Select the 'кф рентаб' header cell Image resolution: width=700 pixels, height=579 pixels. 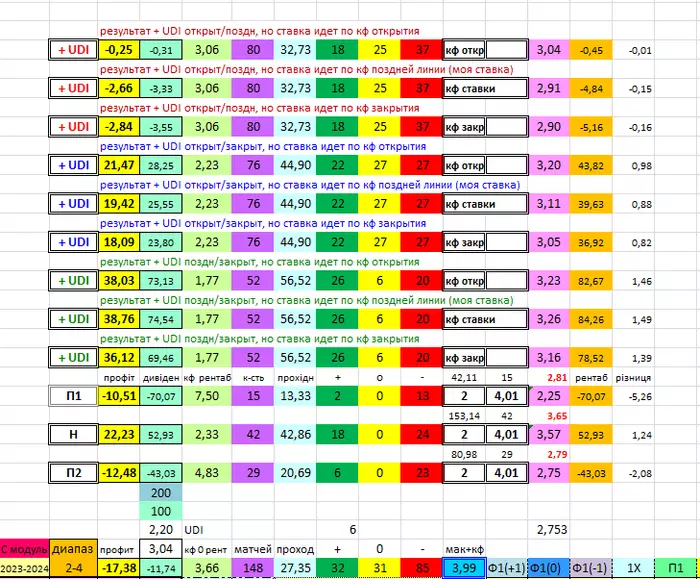tap(207, 378)
